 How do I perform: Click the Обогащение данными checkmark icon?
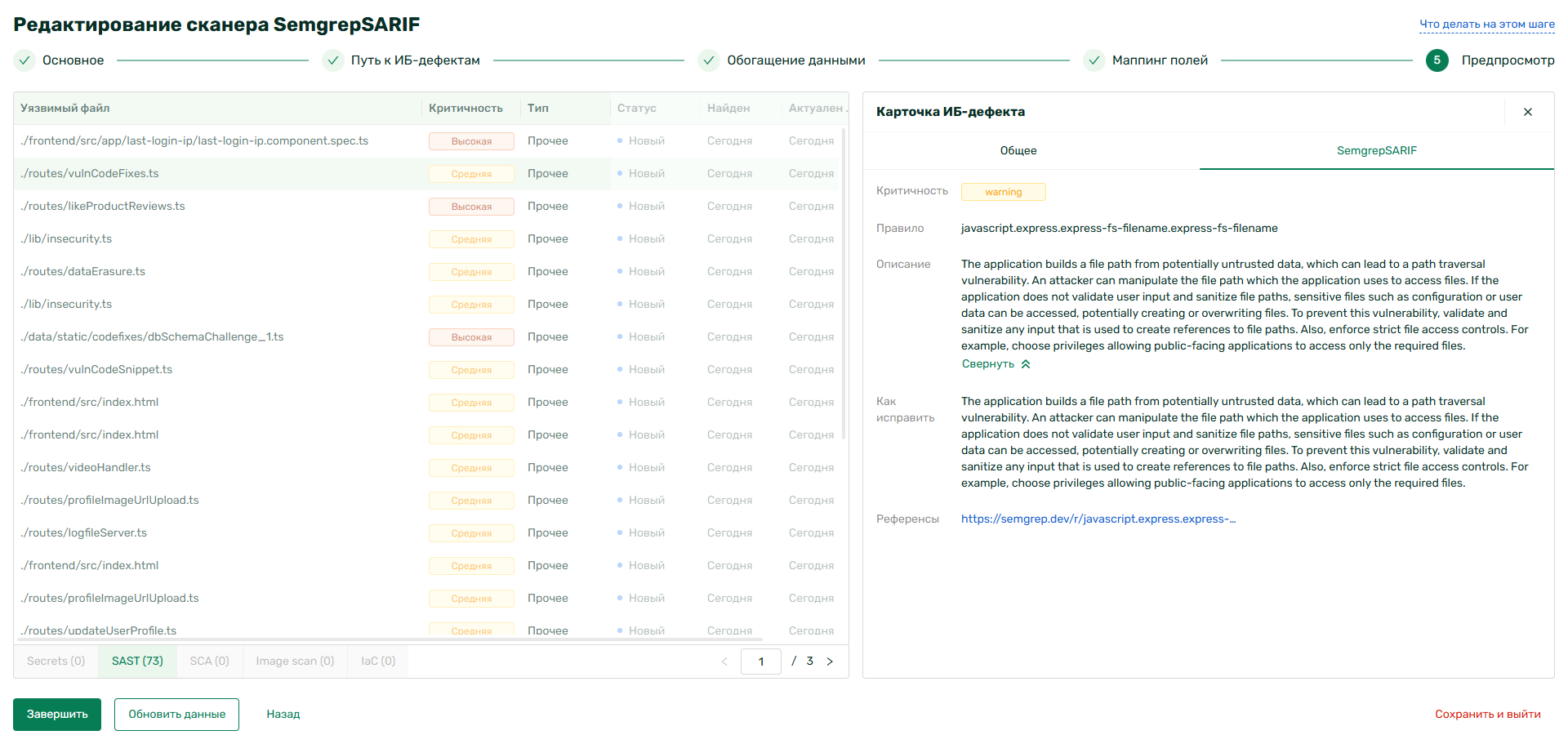coord(709,60)
